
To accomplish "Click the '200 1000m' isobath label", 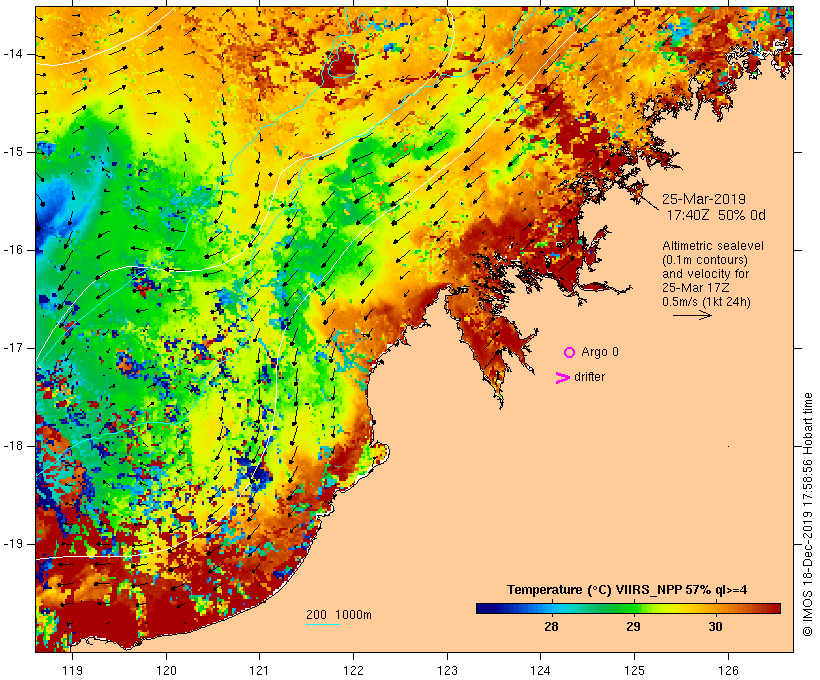I will tap(339, 615).
